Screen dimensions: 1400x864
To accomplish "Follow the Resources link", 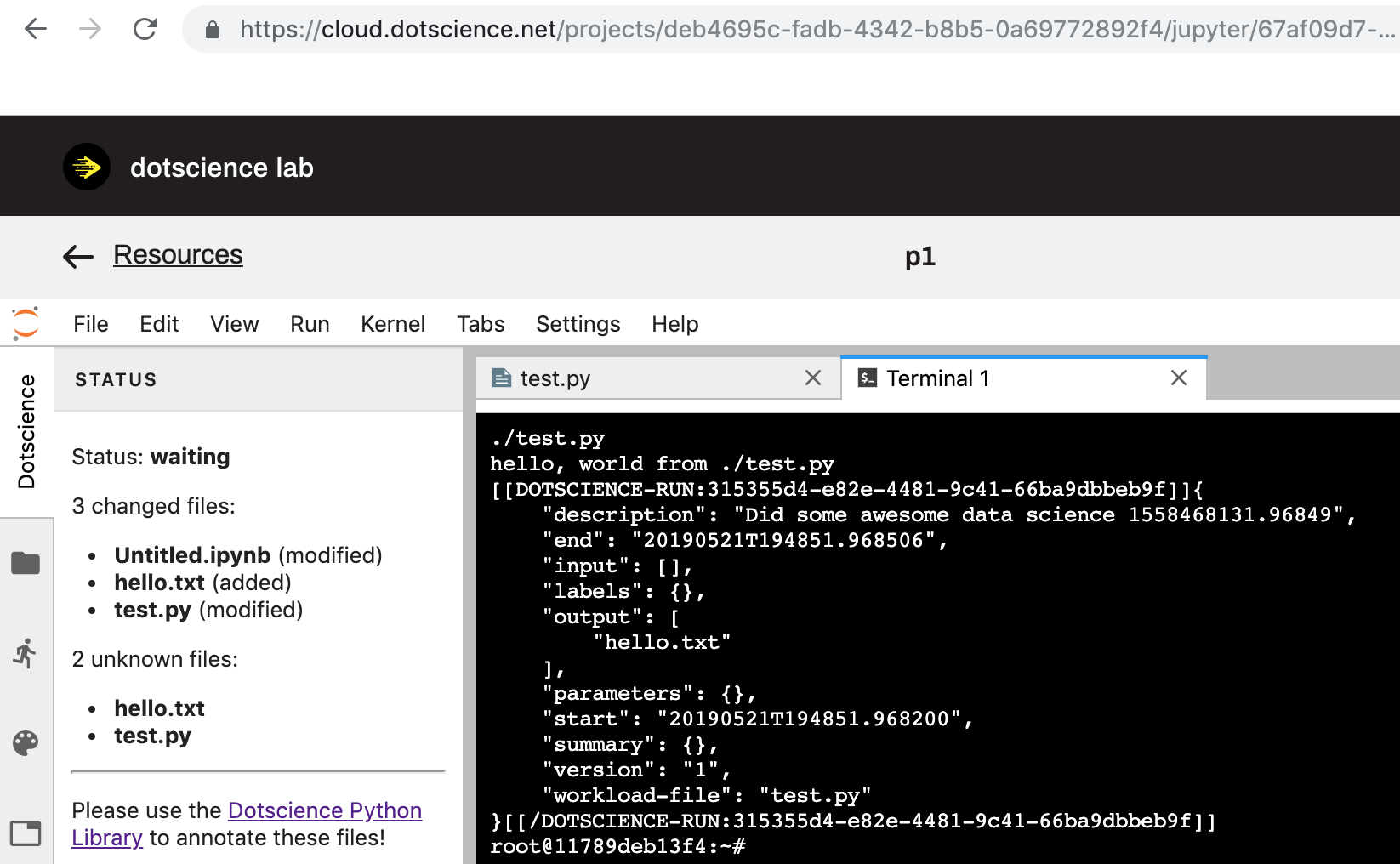I will 178,254.
